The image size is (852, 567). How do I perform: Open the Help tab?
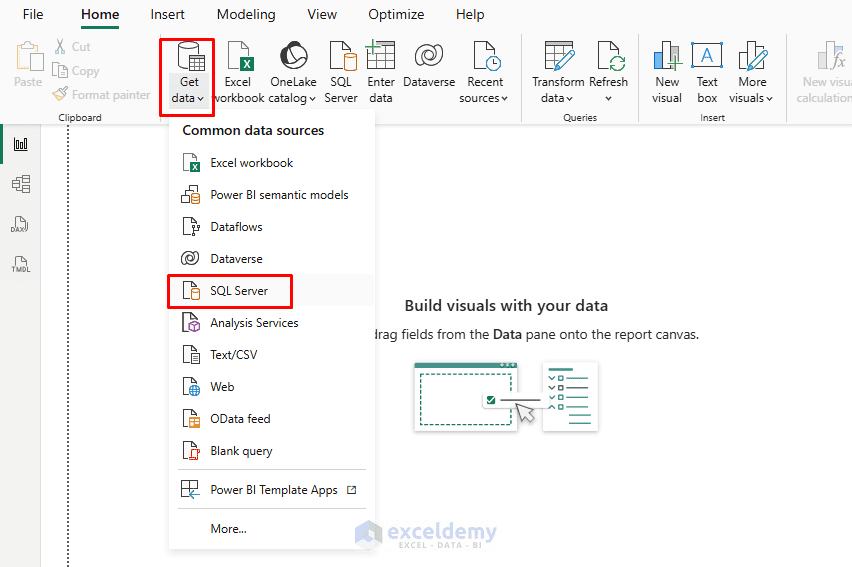tap(470, 15)
